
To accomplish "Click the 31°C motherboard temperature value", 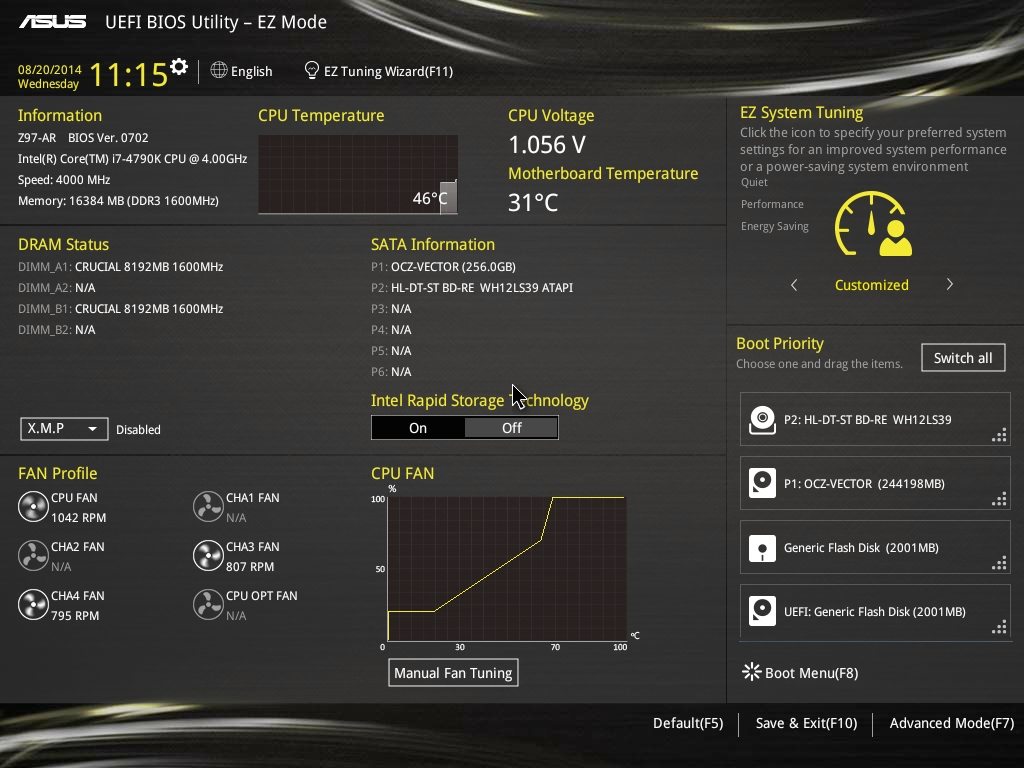I will pos(533,202).
